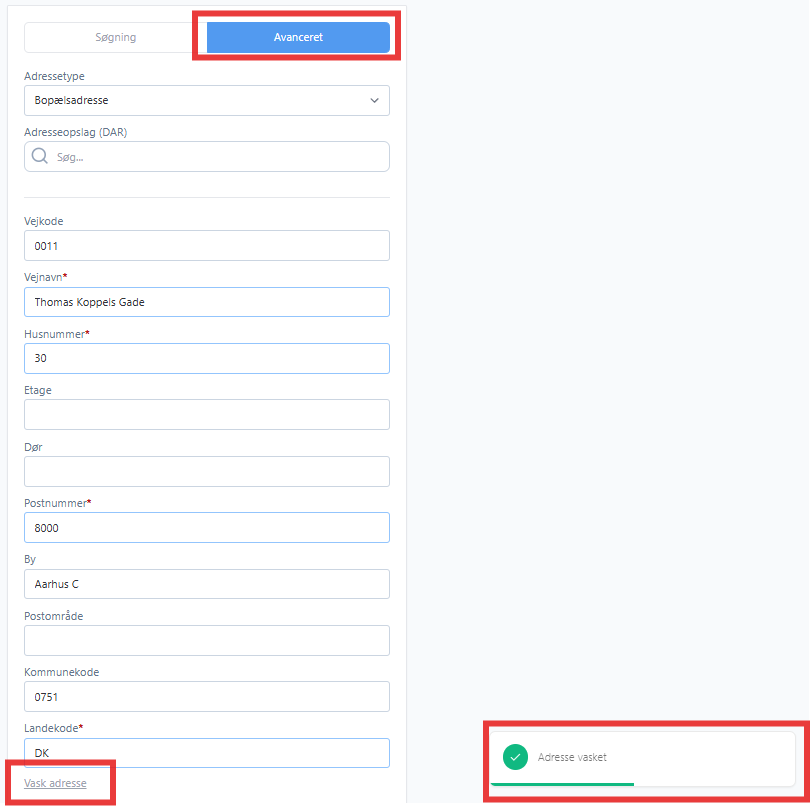Click the green checkmark icon in notification
Image resolution: width=811 pixels, height=806 pixels.
515,757
